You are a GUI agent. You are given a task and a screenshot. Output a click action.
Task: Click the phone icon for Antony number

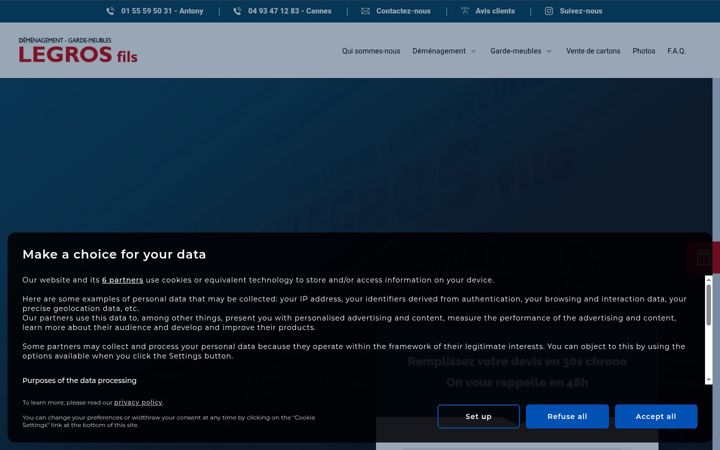(110, 11)
